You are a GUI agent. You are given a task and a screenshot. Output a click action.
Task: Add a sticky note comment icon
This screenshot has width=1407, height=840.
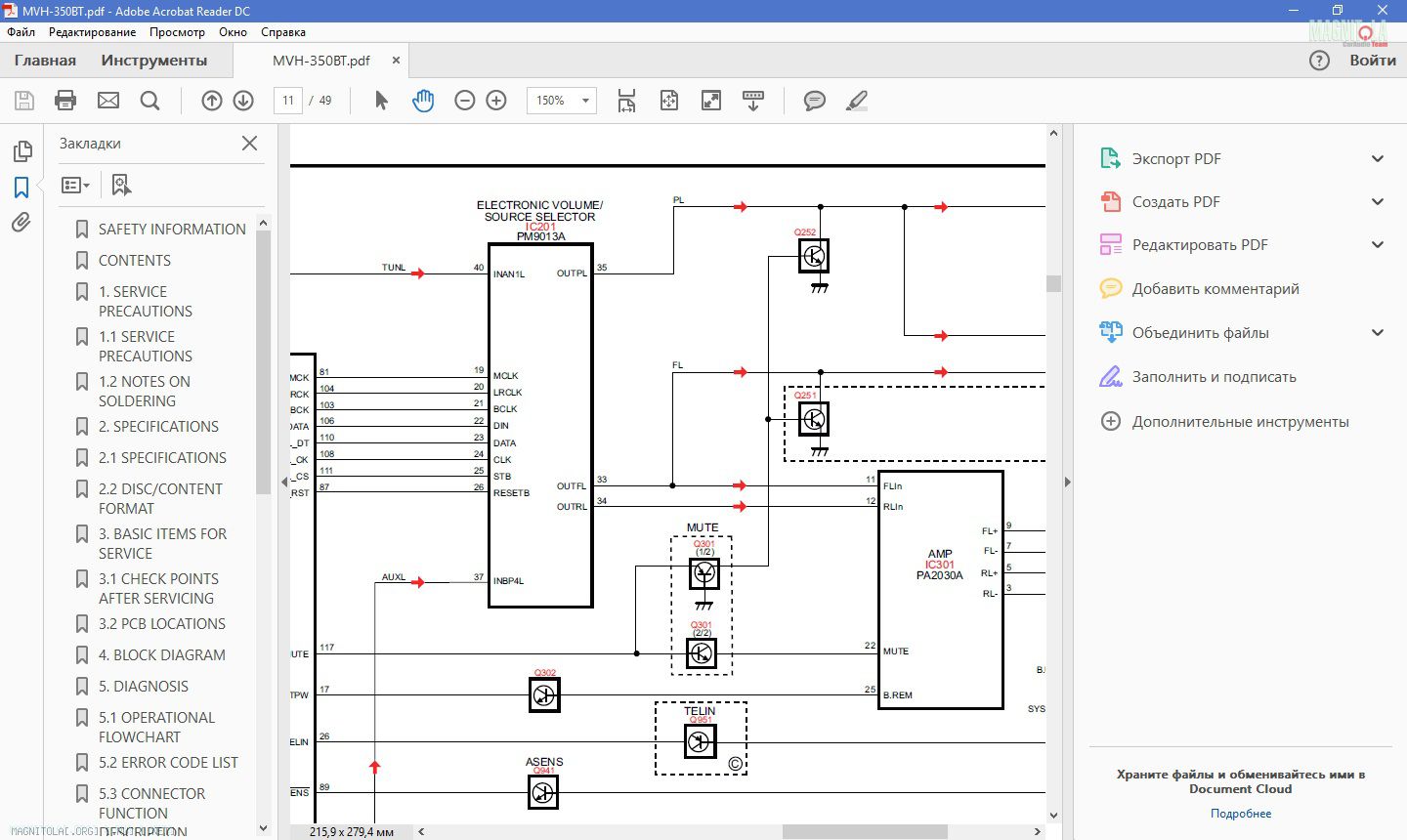click(814, 101)
